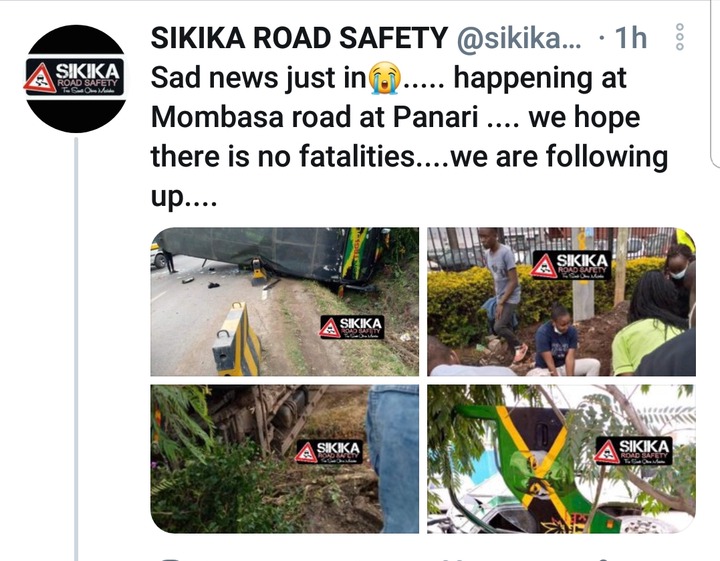Click the warning triangle in the avatar logo
Image resolution: width=720 pixels, height=561 pixels.
39,78
